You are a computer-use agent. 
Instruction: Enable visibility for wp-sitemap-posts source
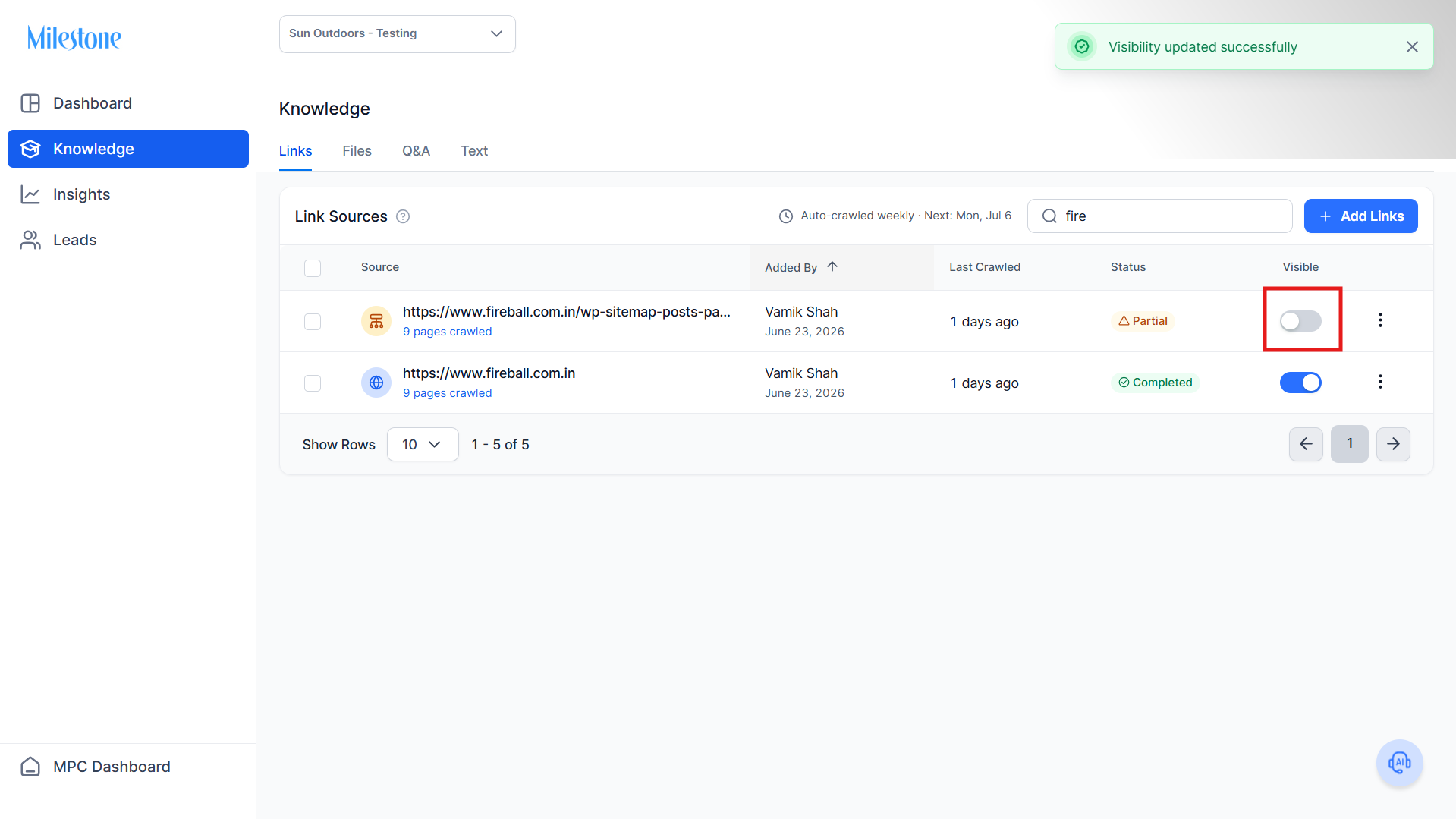(x=1300, y=321)
